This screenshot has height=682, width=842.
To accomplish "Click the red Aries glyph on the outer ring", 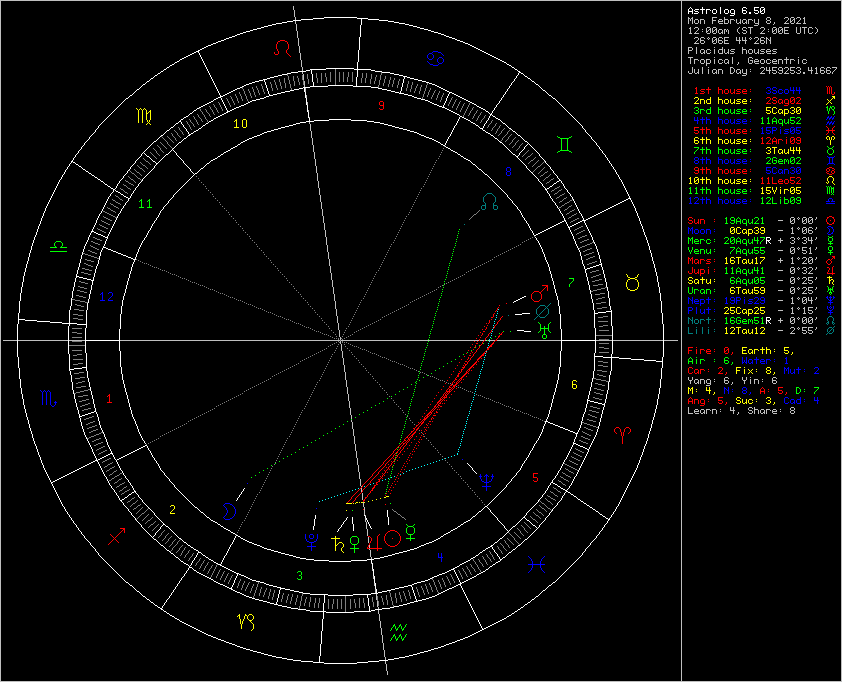I will (x=622, y=435).
